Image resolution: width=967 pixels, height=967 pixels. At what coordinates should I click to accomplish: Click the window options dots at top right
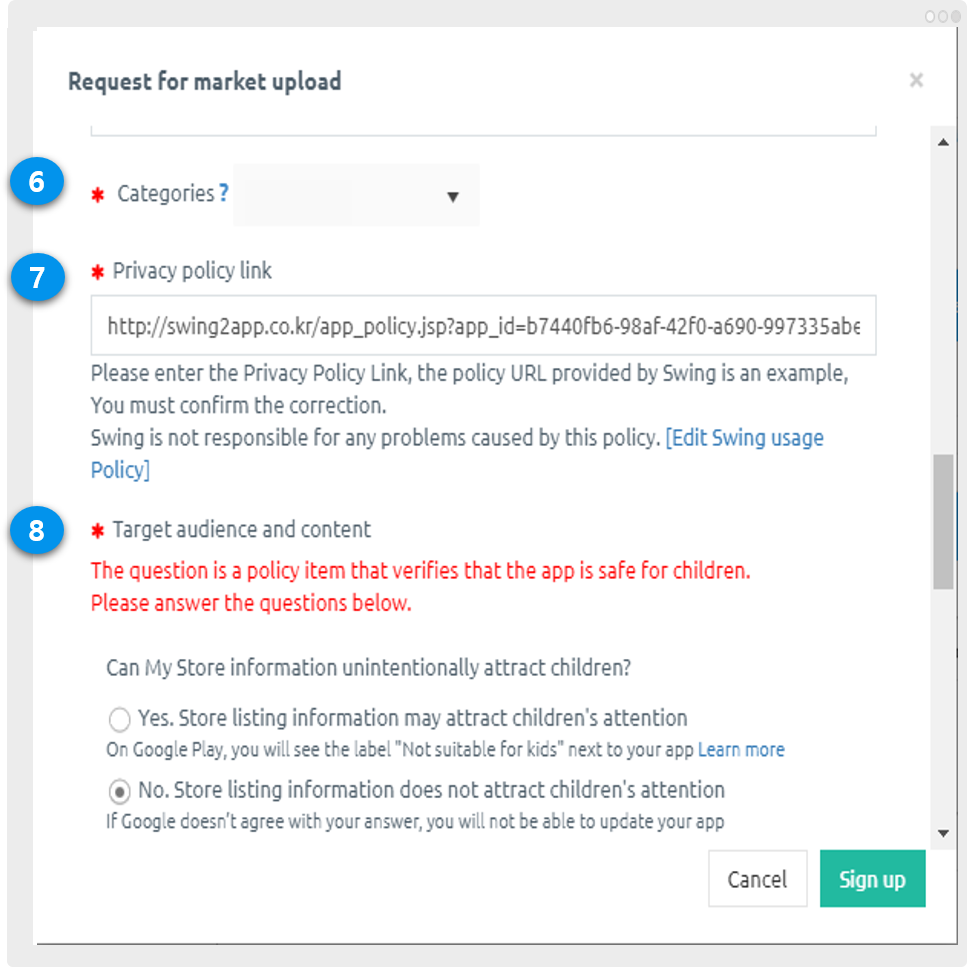coord(943,16)
